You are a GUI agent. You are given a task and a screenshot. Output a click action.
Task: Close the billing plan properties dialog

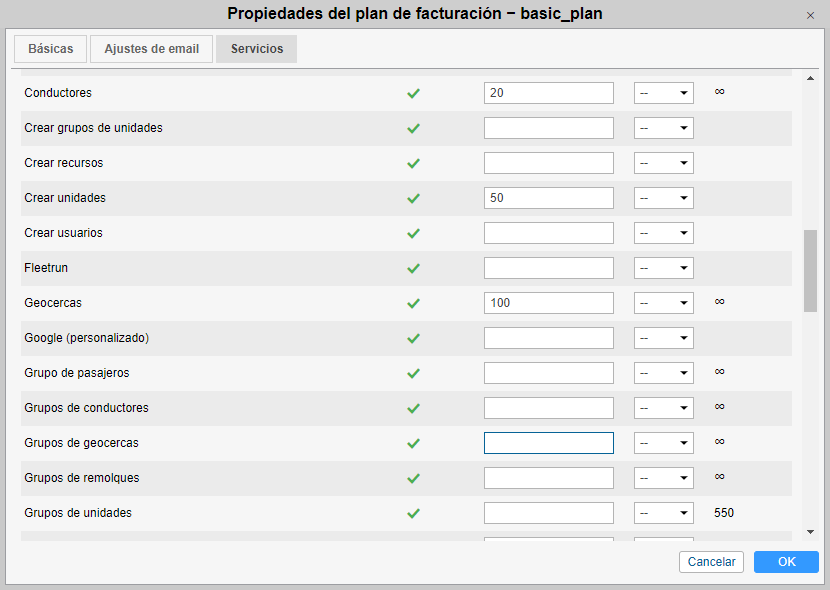click(810, 15)
